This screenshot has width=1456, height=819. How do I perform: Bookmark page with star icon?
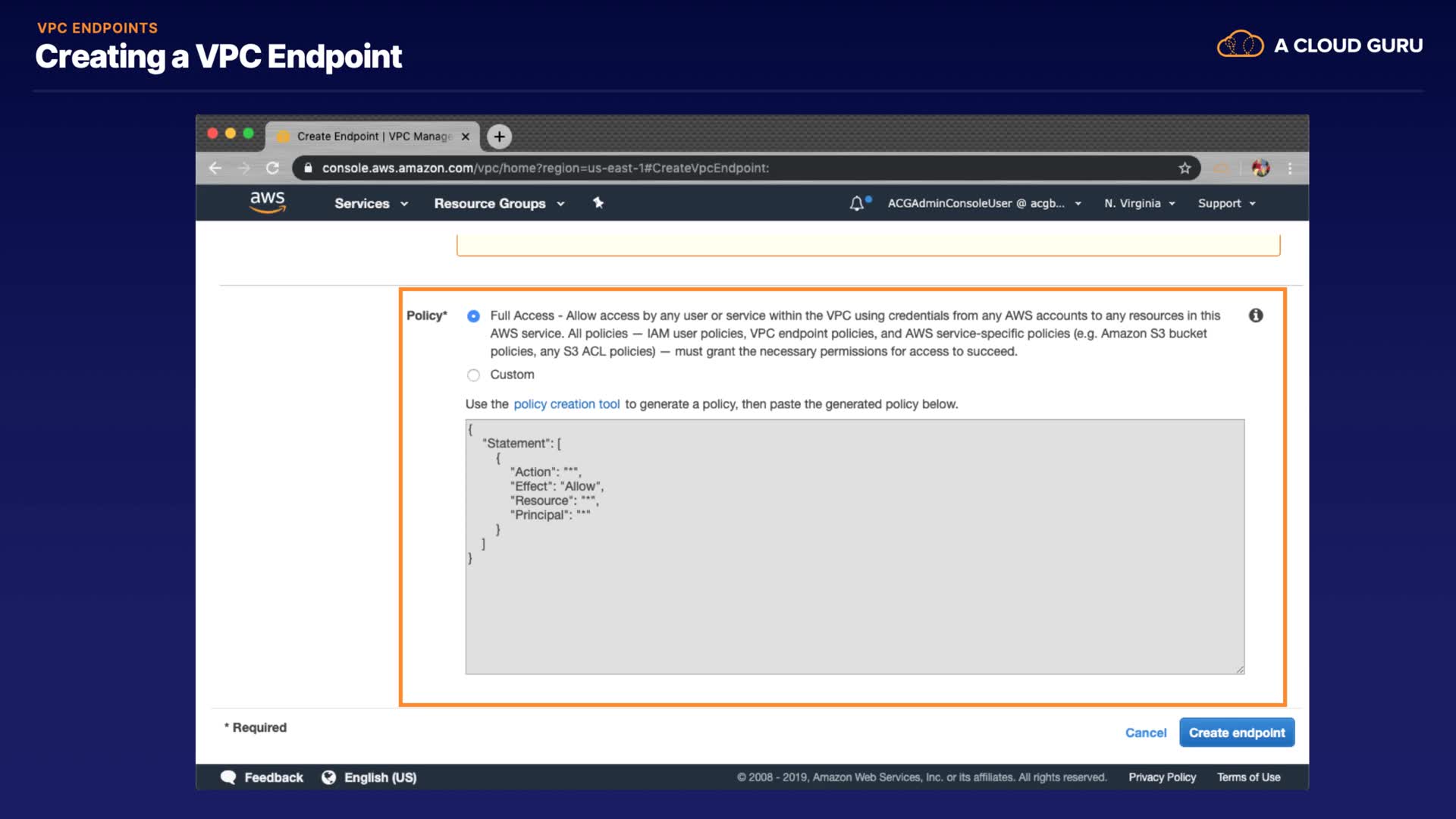[1185, 168]
